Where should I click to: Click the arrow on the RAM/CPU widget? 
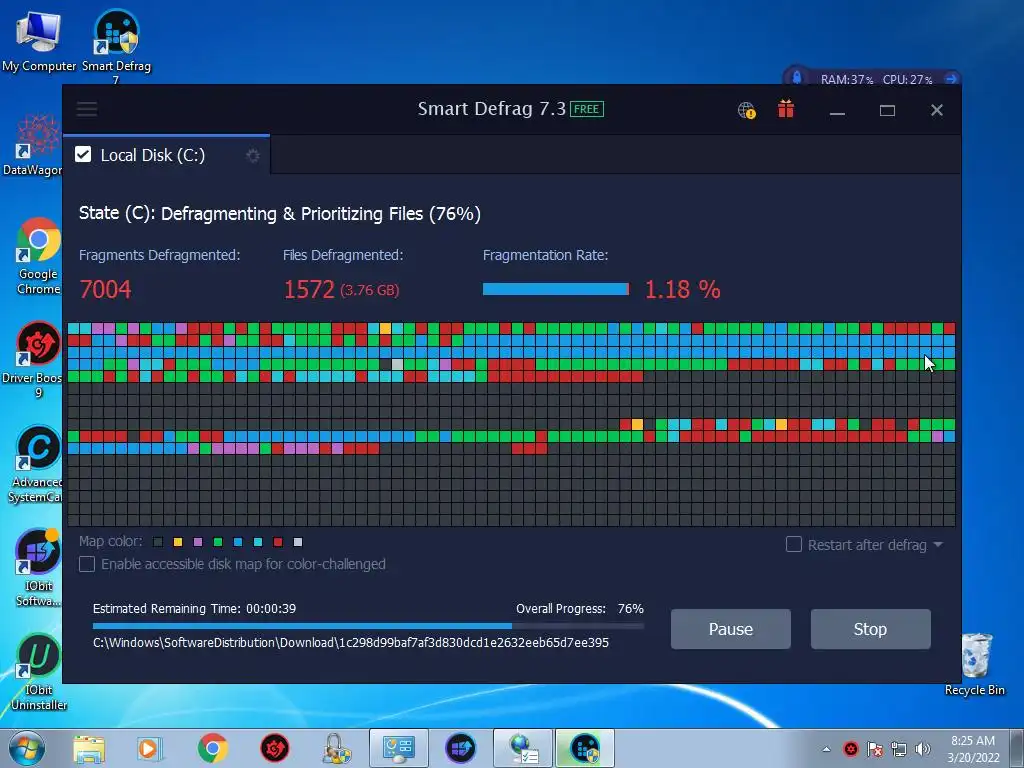(951, 79)
